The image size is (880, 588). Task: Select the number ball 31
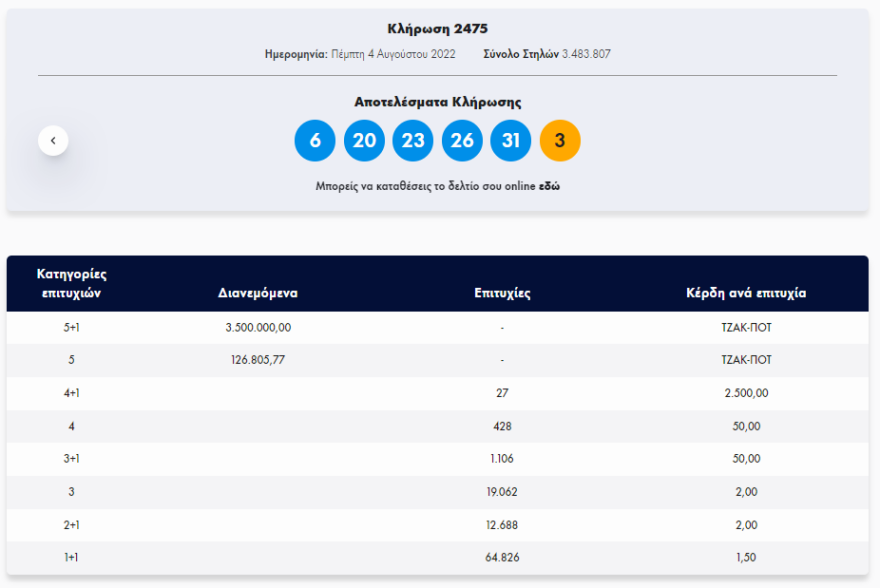coord(510,140)
